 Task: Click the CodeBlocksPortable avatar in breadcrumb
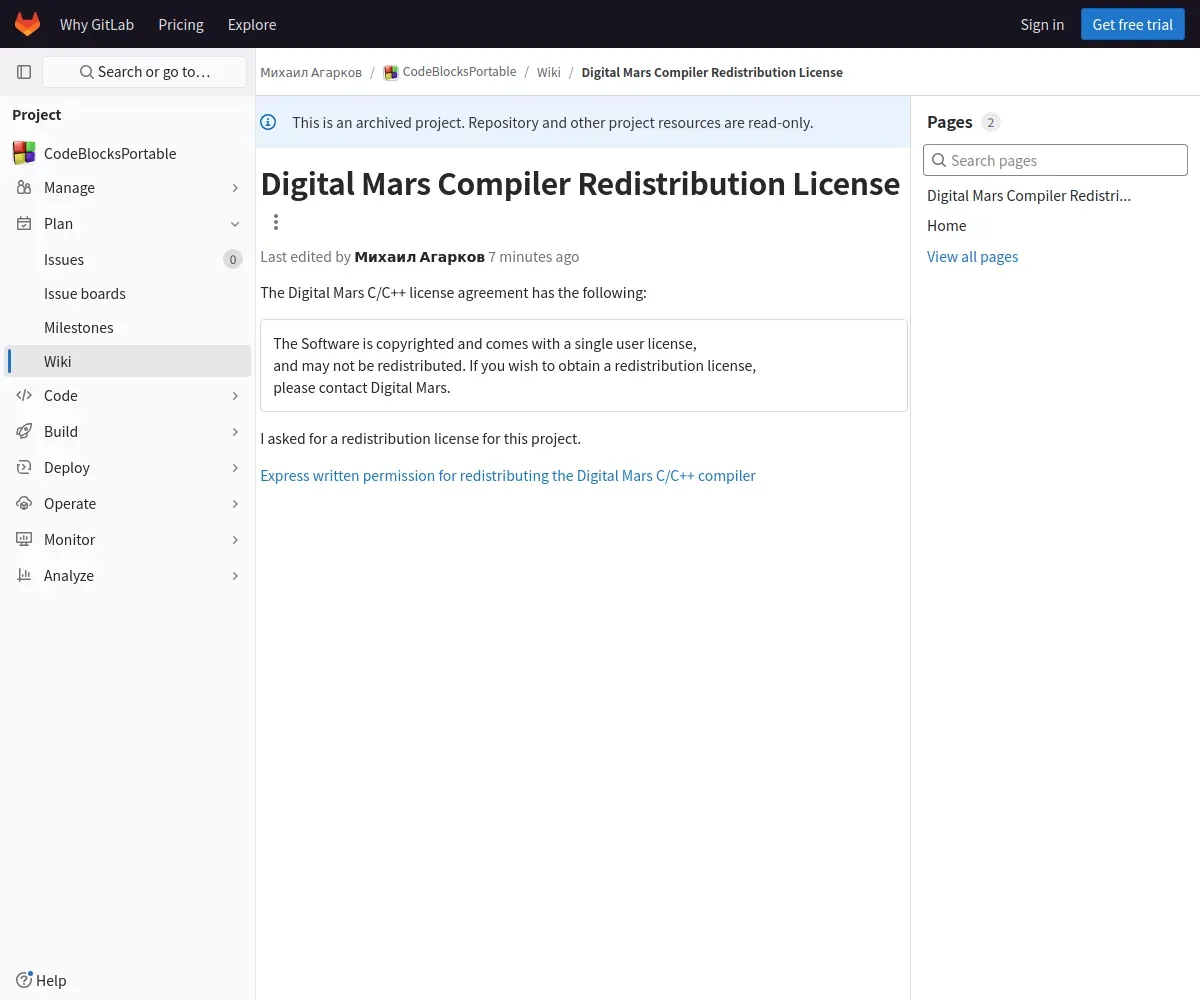[391, 73]
